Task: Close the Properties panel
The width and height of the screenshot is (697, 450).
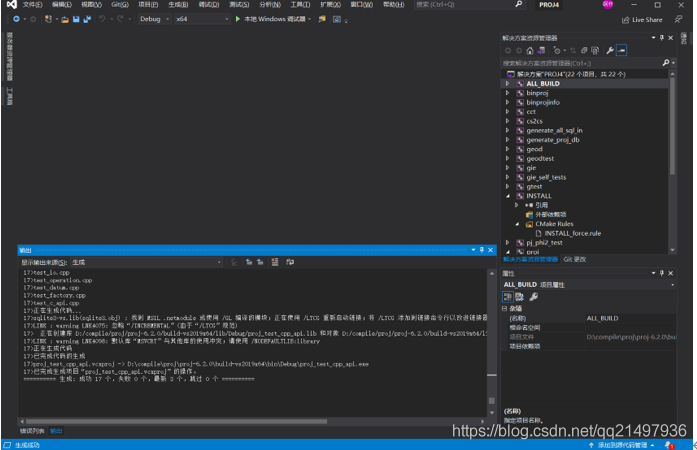Action: pos(671,273)
